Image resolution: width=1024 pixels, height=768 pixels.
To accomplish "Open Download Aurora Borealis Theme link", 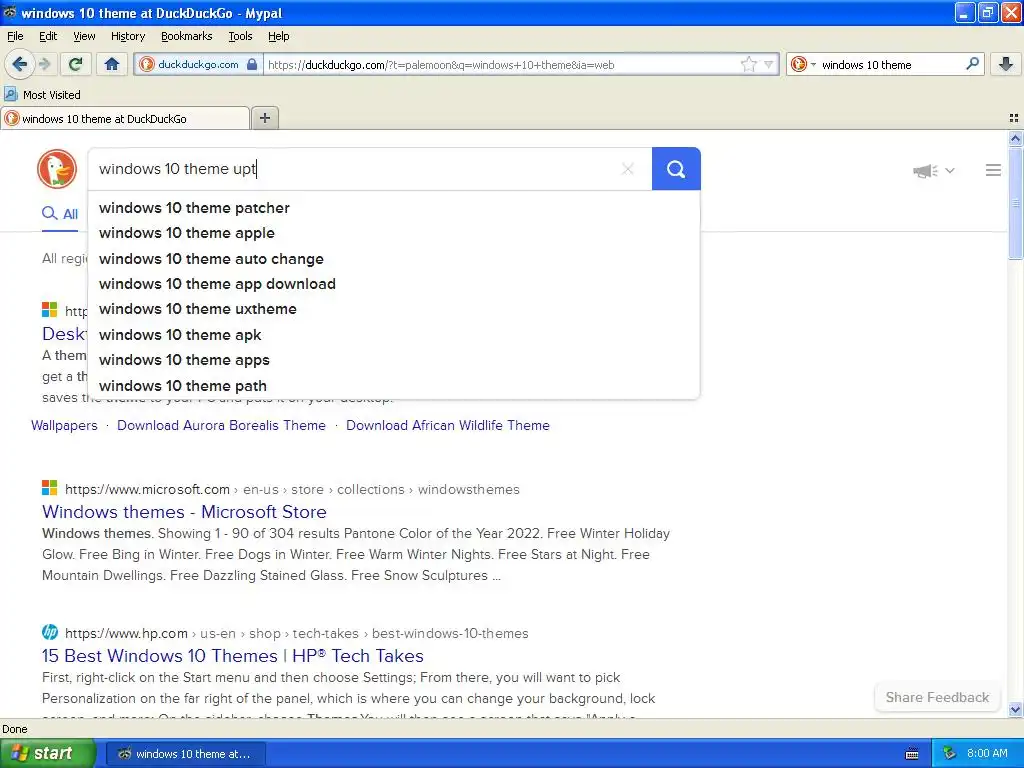I will 221,425.
